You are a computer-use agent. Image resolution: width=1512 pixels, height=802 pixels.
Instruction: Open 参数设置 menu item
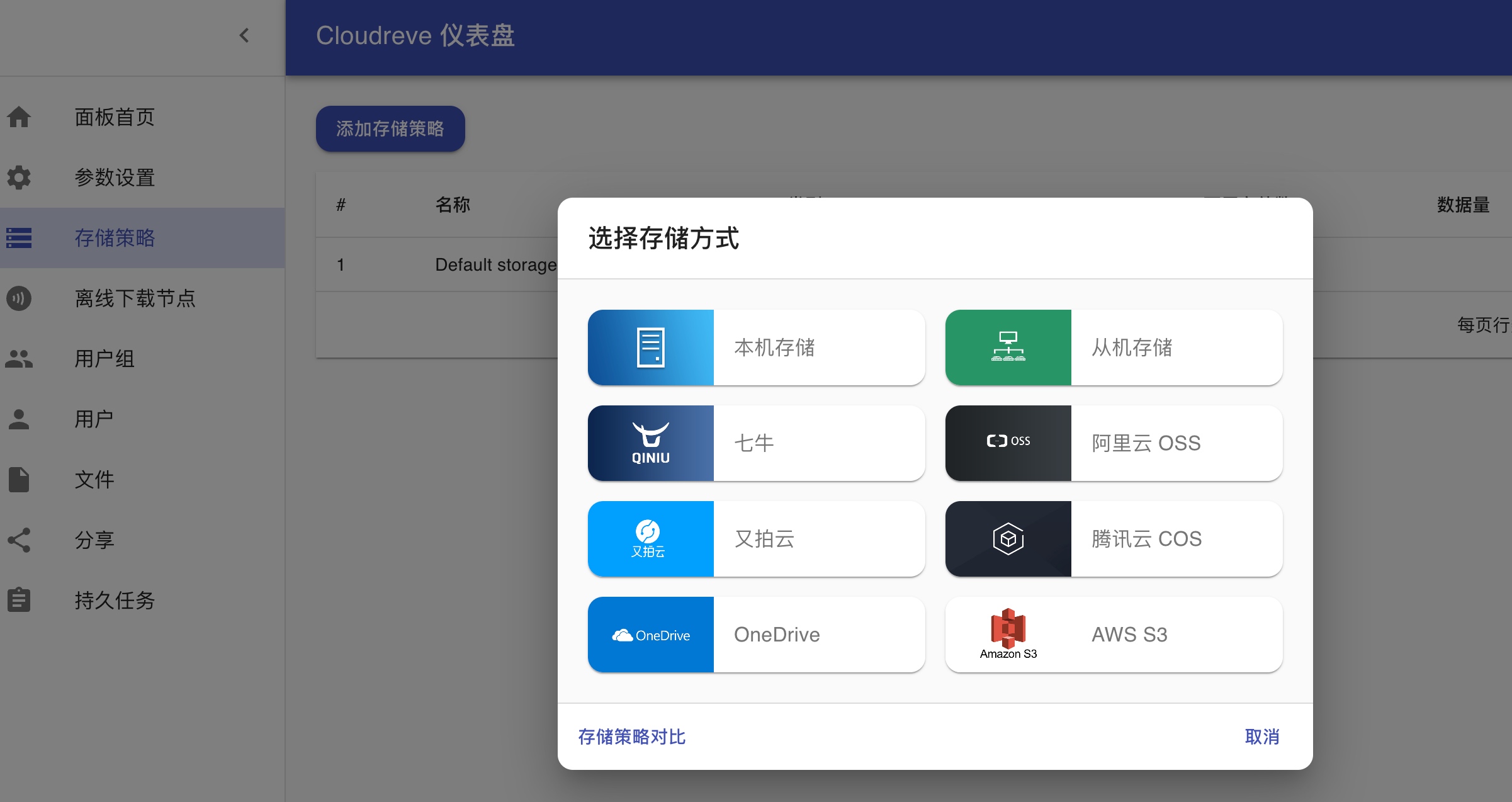(142, 178)
